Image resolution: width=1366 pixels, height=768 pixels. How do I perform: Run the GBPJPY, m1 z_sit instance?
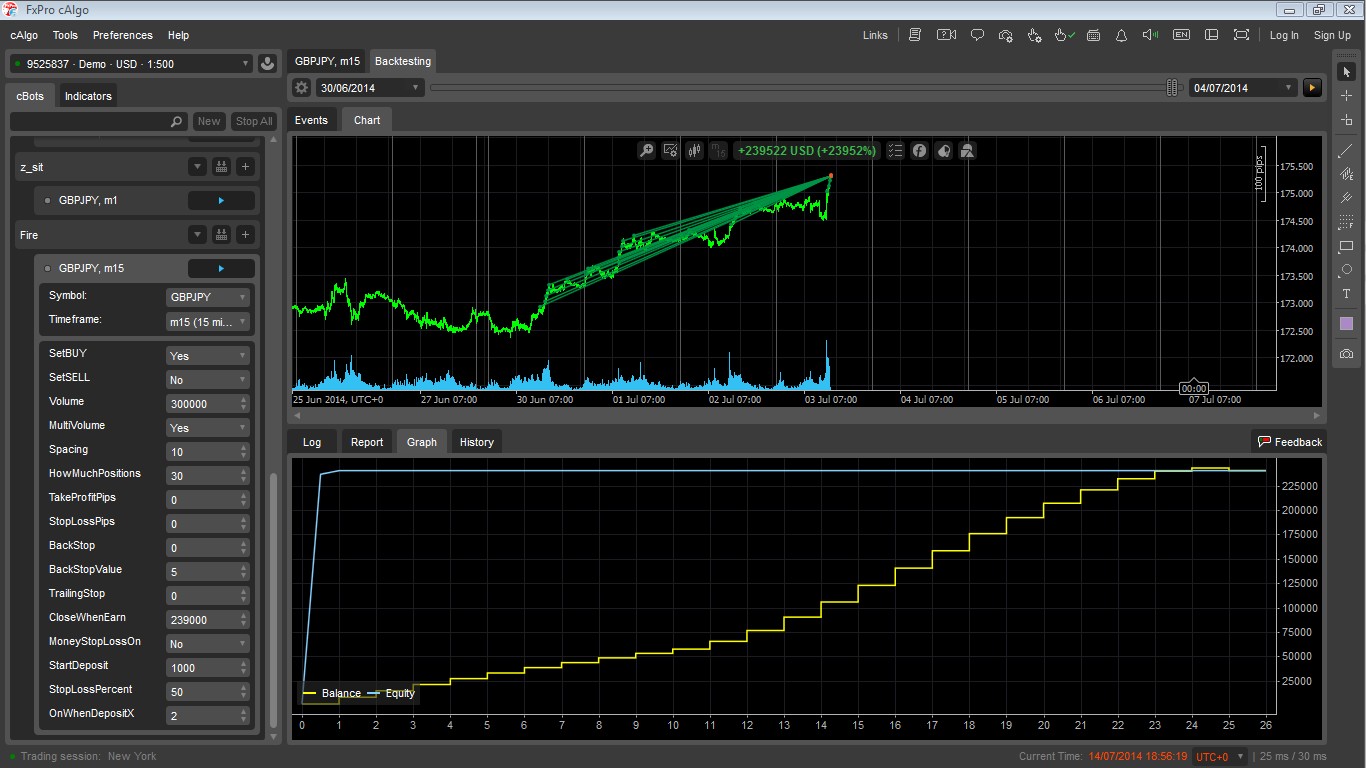coord(221,200)
